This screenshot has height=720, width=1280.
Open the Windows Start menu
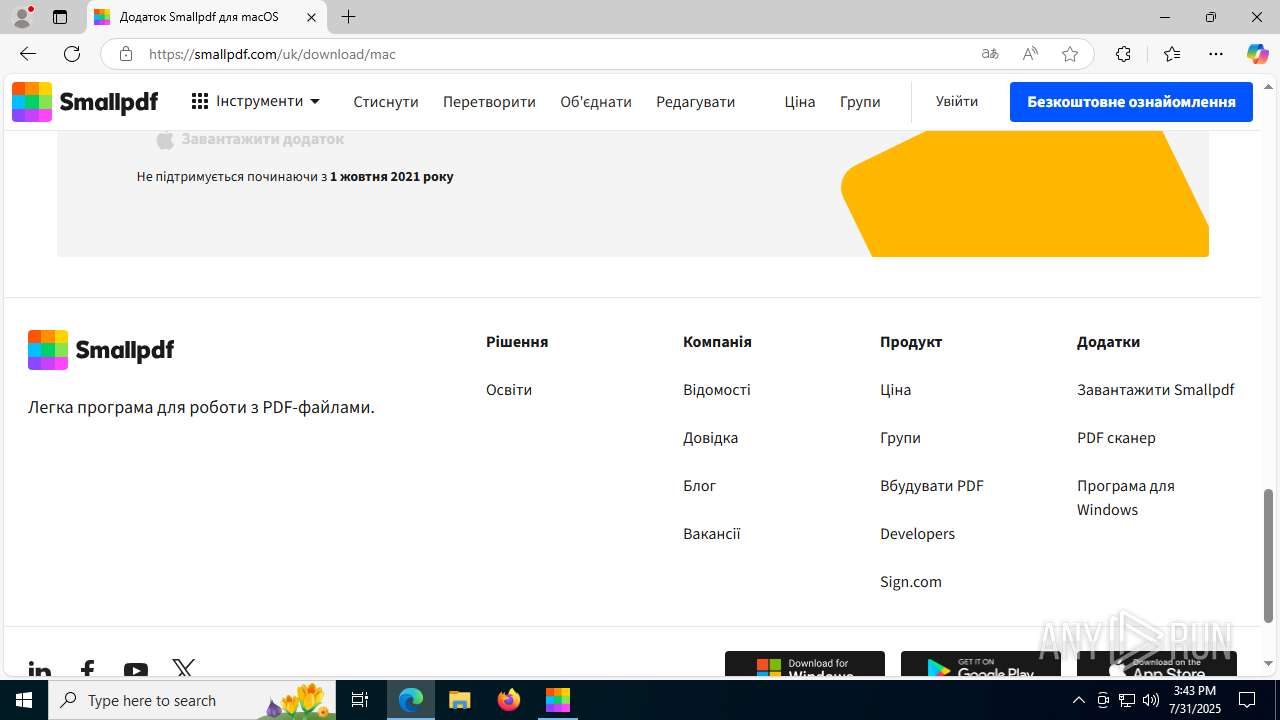[x=24, y=700]
